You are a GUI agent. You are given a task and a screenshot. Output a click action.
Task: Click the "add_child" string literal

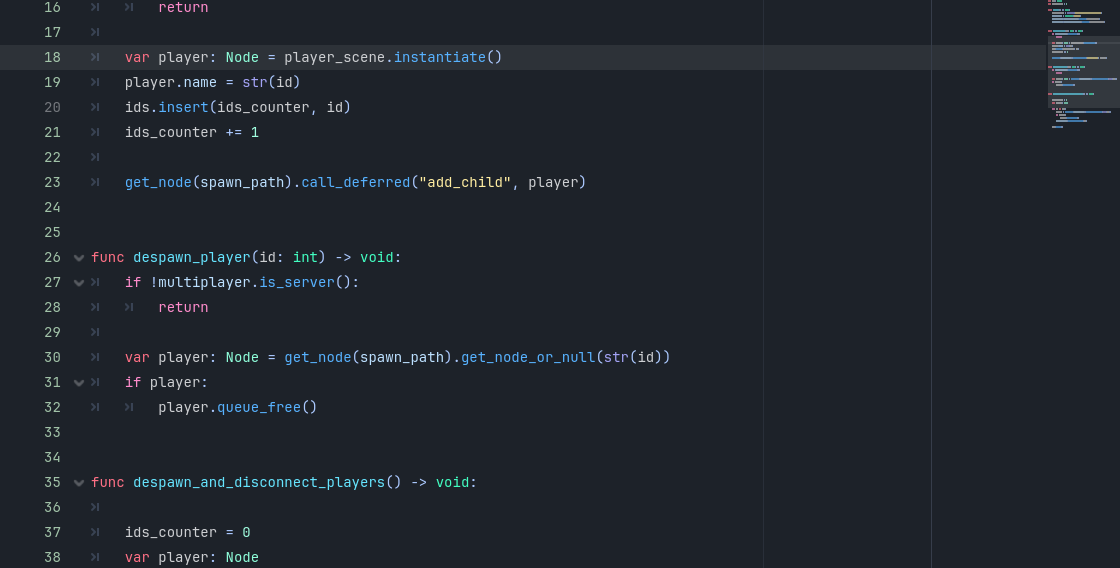pyautogui.click(x=465, y=182)
